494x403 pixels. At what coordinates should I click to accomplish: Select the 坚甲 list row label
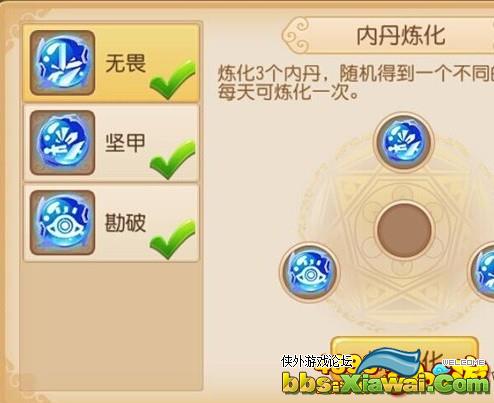(x=125, y=143)
